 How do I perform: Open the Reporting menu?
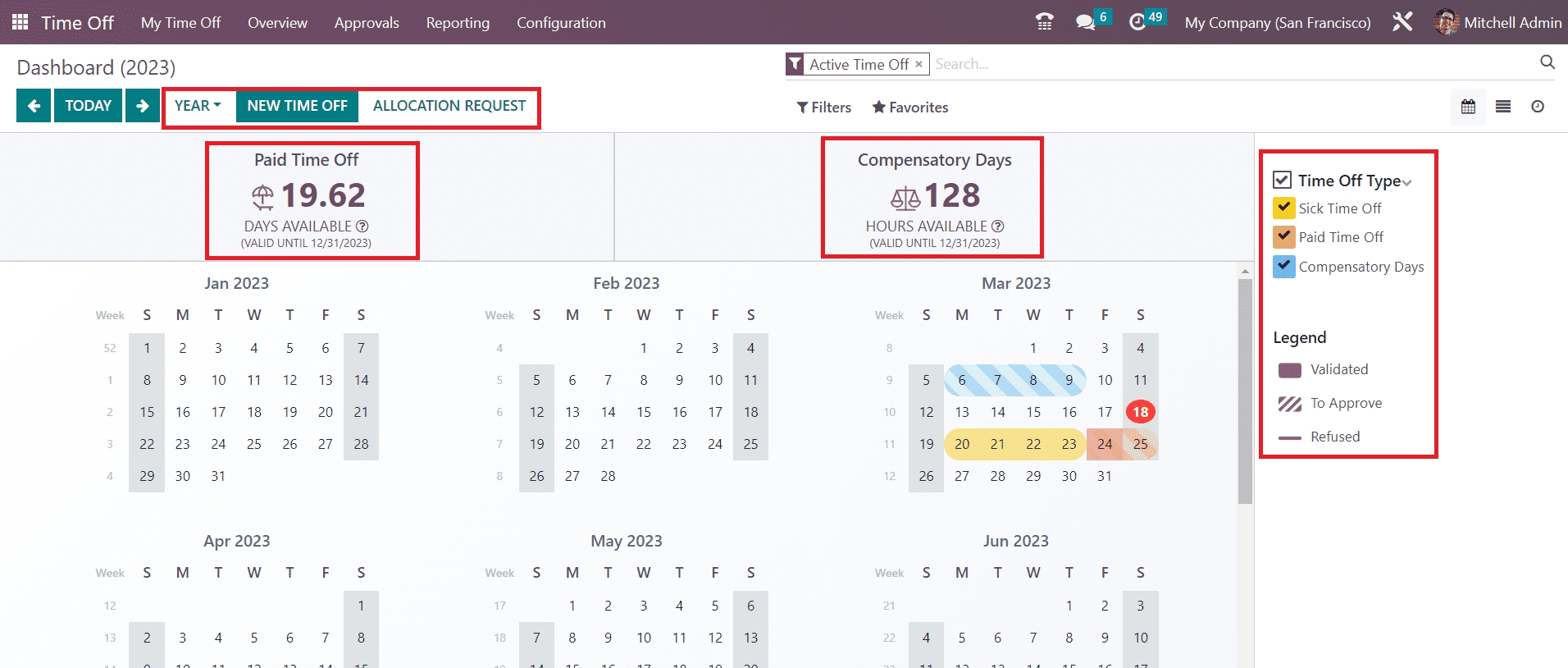(x=458, y=23)
